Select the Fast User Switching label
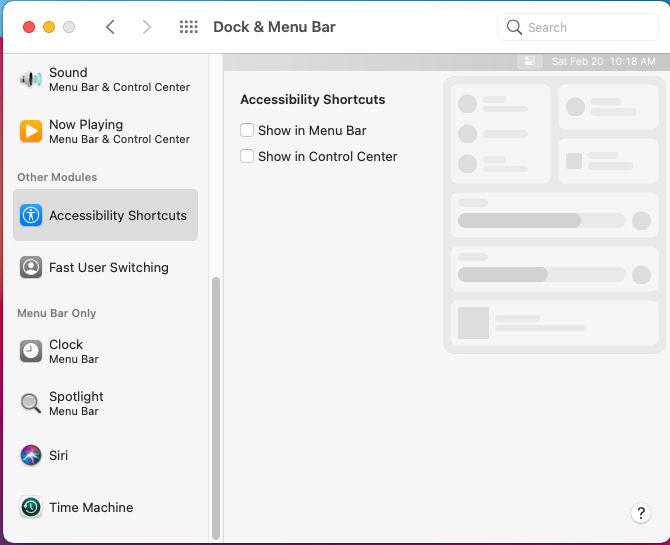The image size is (670, 545). 108,267
